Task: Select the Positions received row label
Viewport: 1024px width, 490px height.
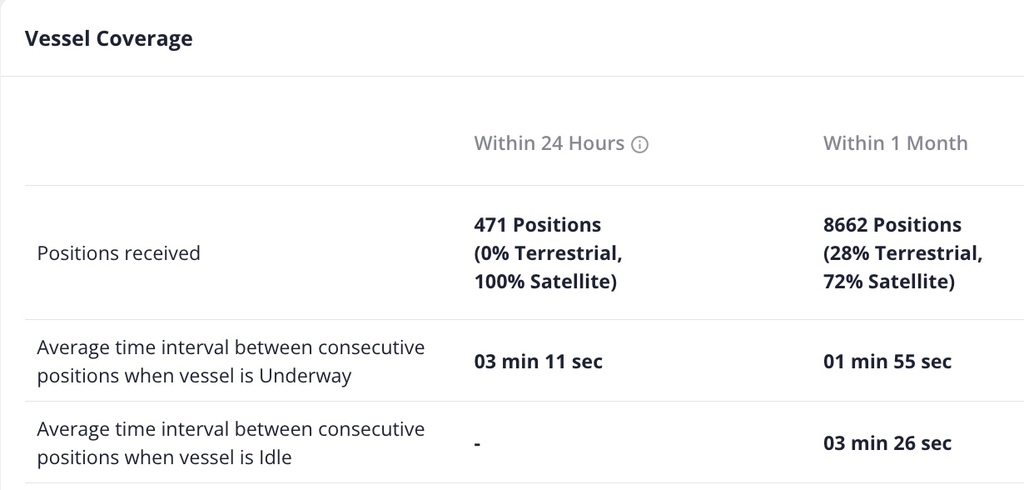Action: click(x=118, y=253)
